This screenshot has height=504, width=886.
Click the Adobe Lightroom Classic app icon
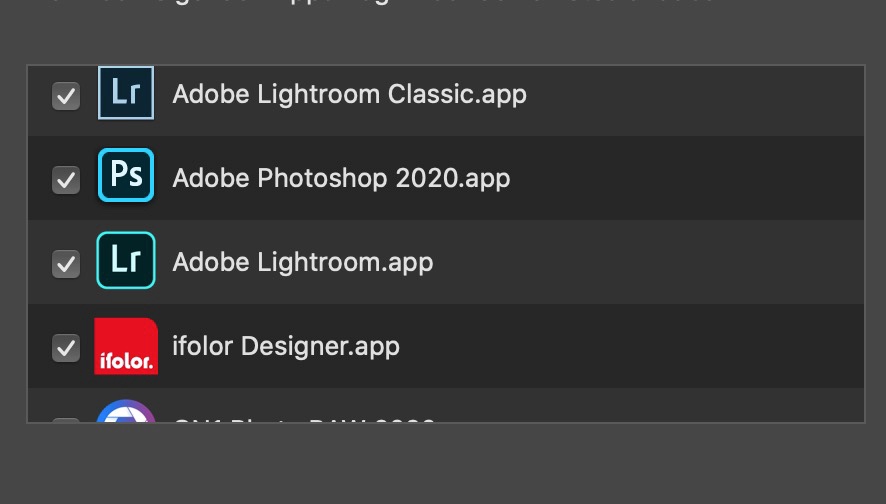click(x=126, y=93)
